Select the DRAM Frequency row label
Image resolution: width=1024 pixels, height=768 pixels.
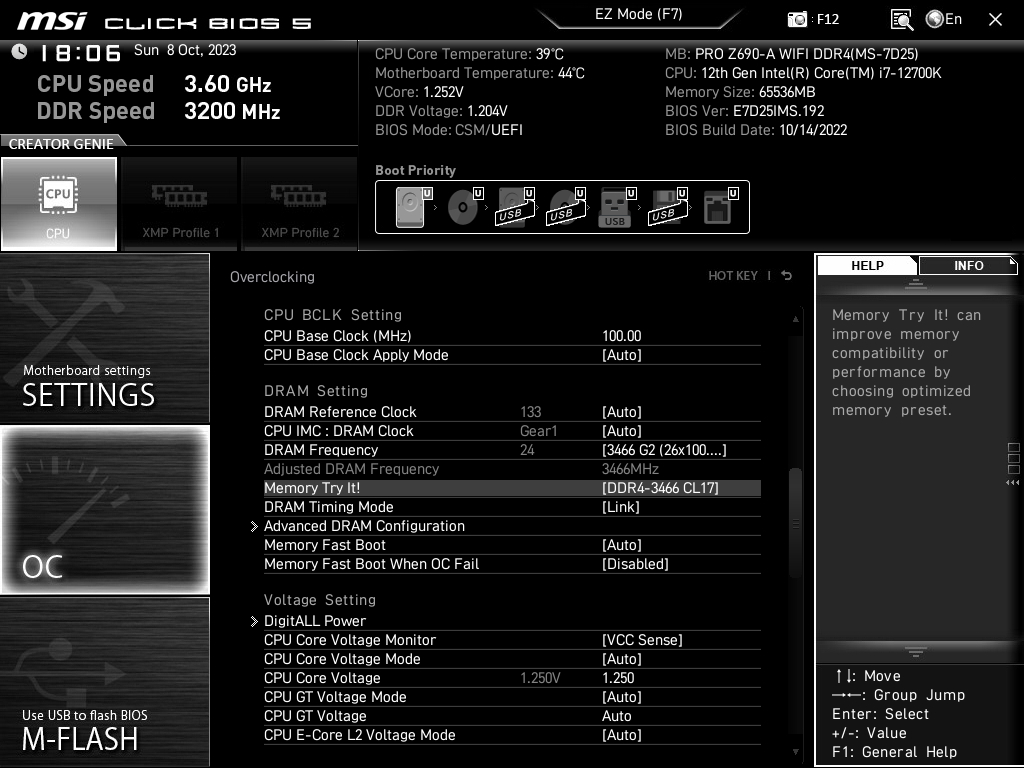(321, 449)
